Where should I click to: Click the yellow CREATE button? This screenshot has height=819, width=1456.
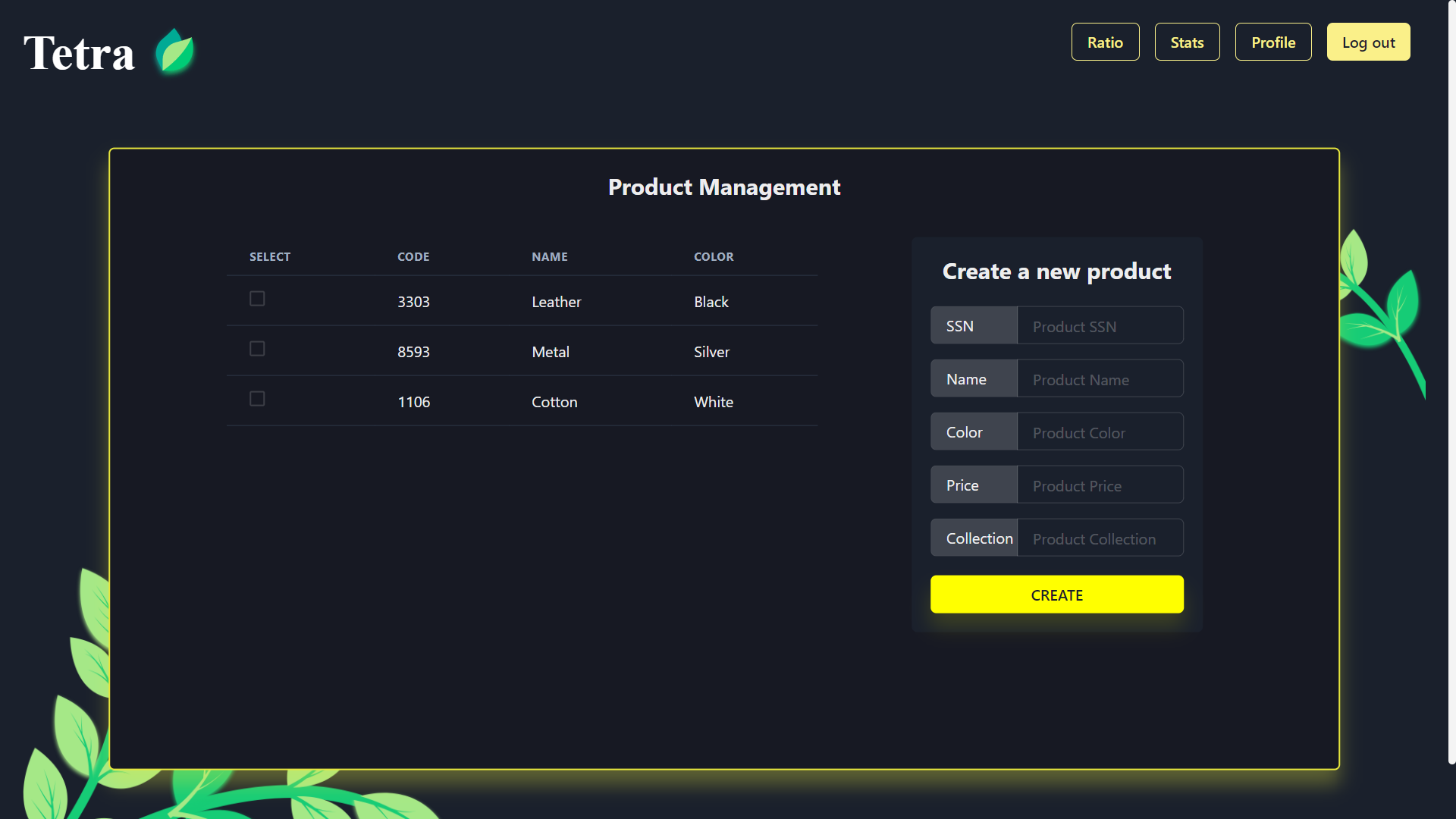click(1056, 595)
